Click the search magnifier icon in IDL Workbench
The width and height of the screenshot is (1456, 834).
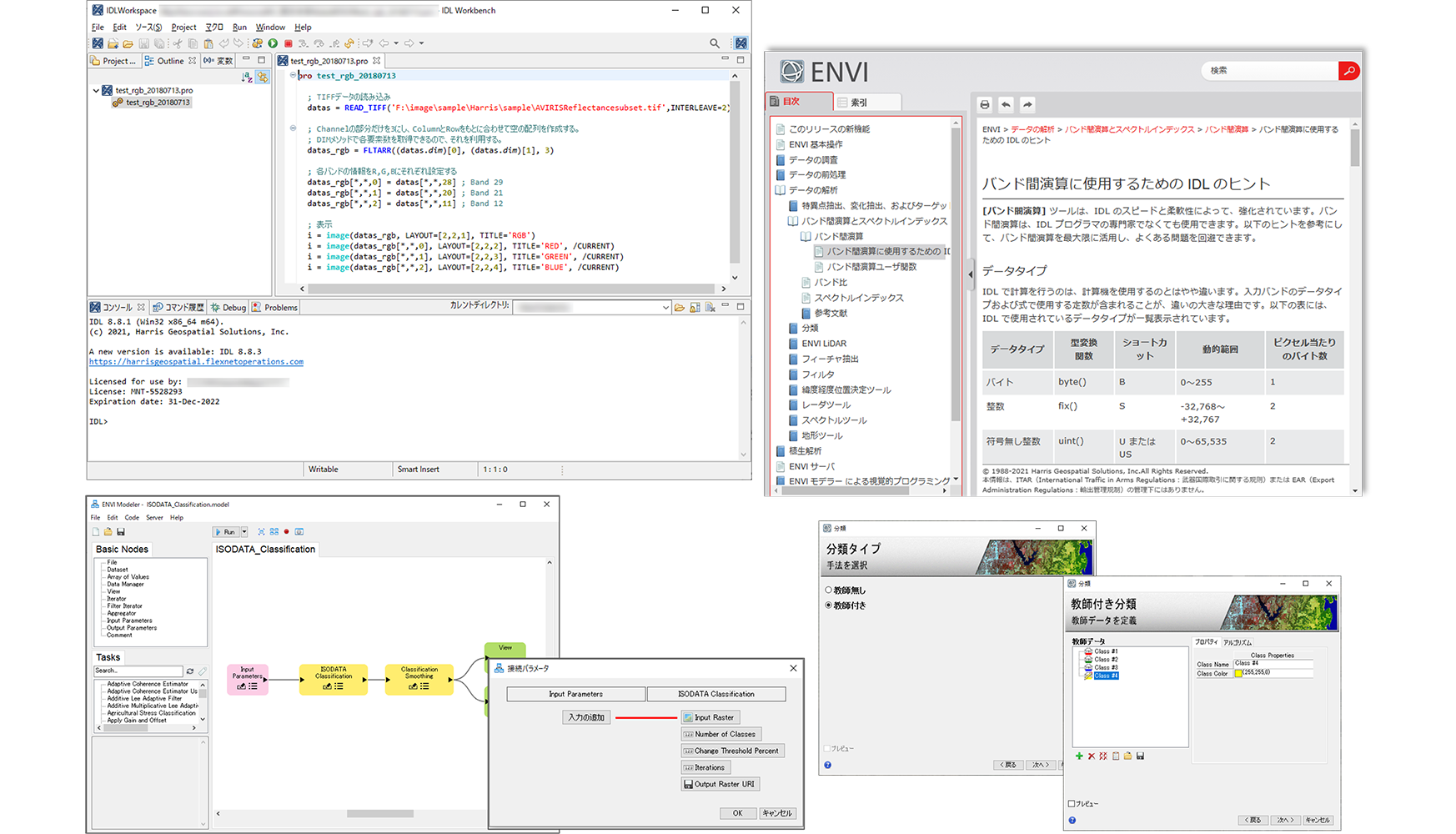[x=715, y=43]
